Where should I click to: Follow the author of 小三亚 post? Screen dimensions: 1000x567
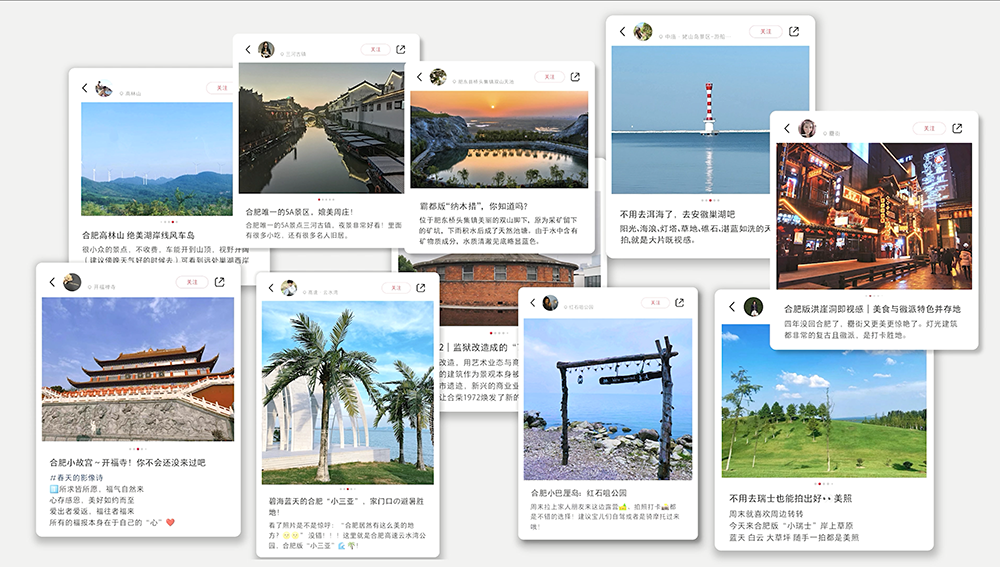click(396, 288)
